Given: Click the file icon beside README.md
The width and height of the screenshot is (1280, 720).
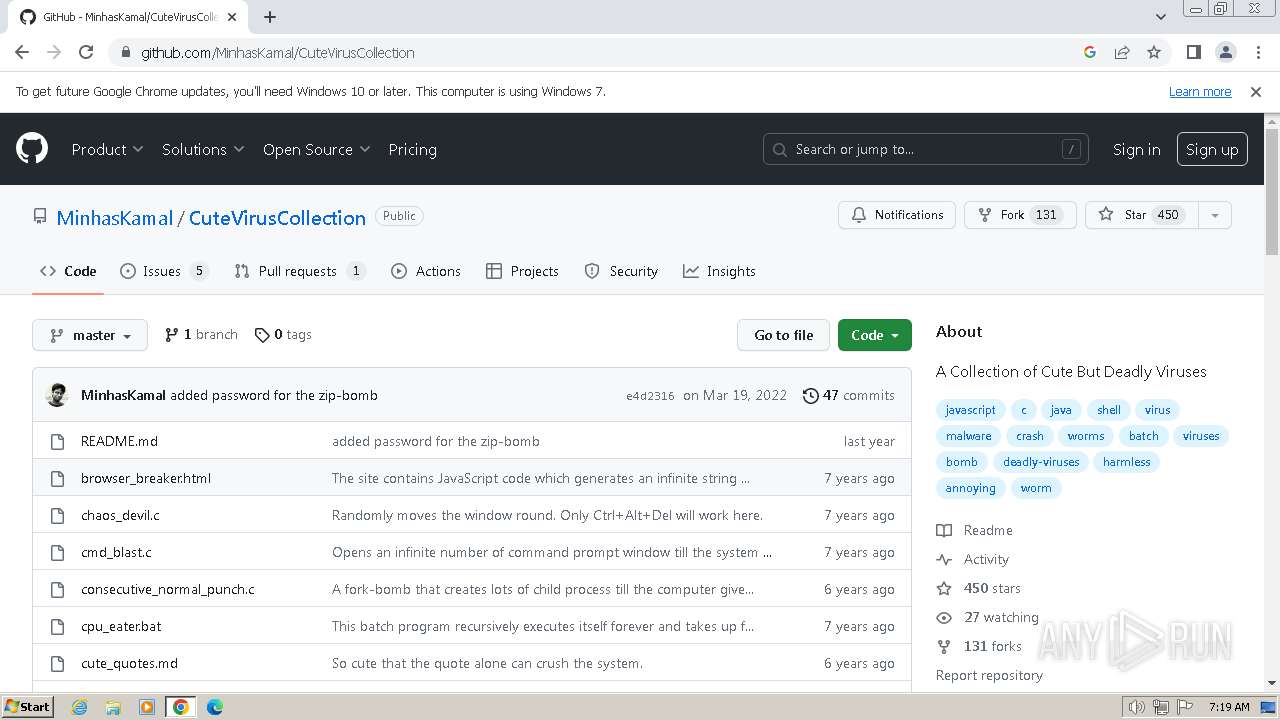Looking at the screenshot, I should coord(56,441).
